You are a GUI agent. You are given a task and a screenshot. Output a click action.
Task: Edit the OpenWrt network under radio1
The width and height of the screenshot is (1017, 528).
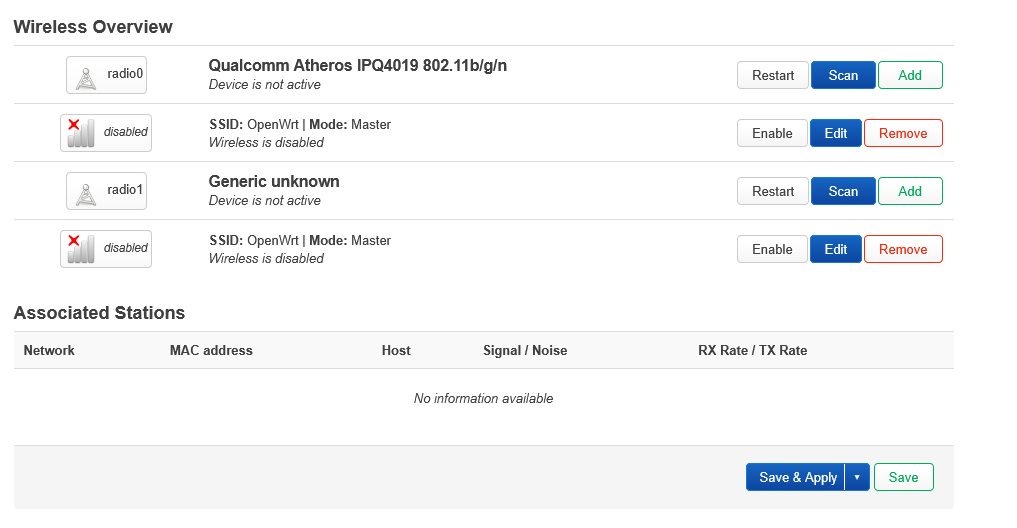[835, 249]
